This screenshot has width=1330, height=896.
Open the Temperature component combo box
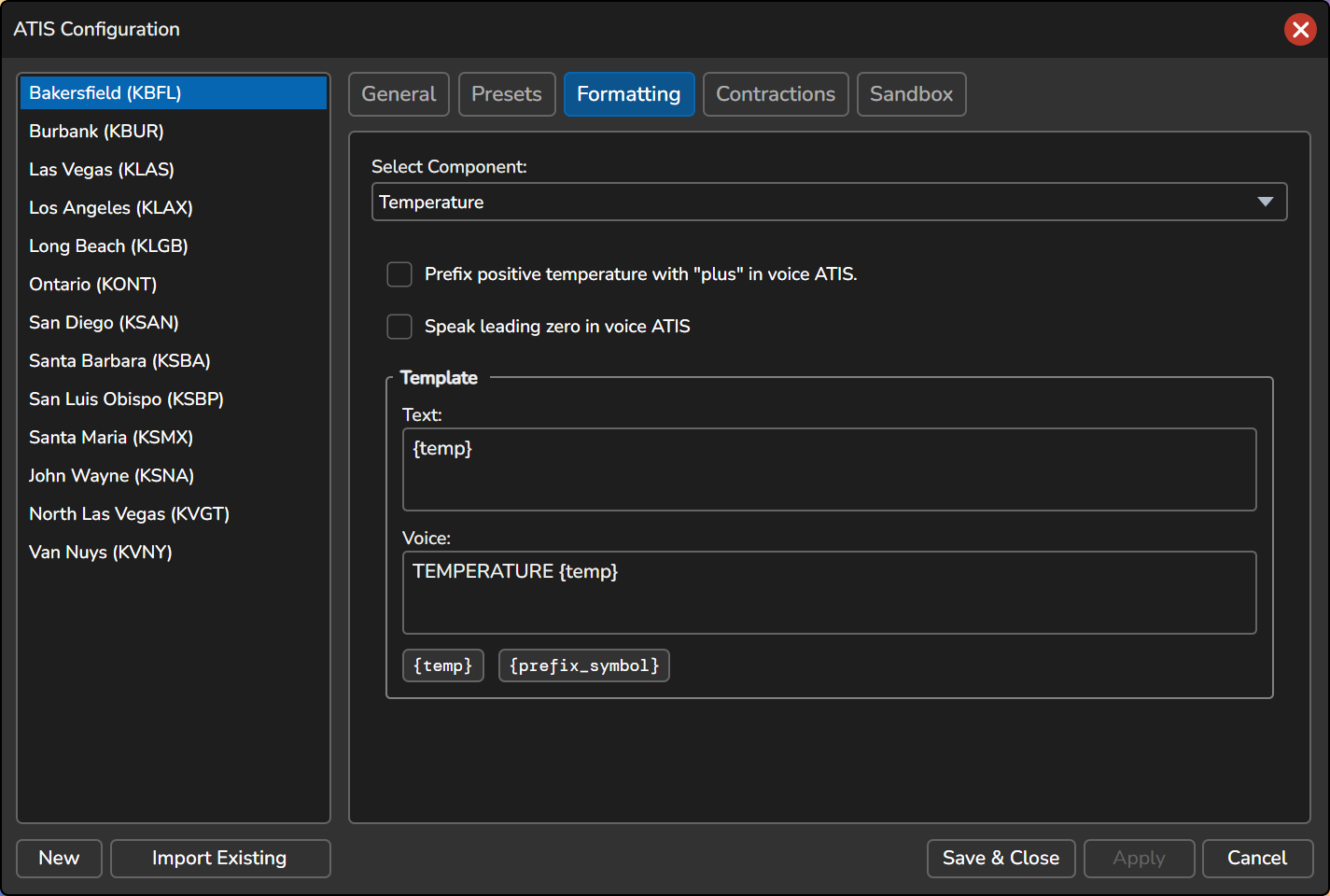829,202
